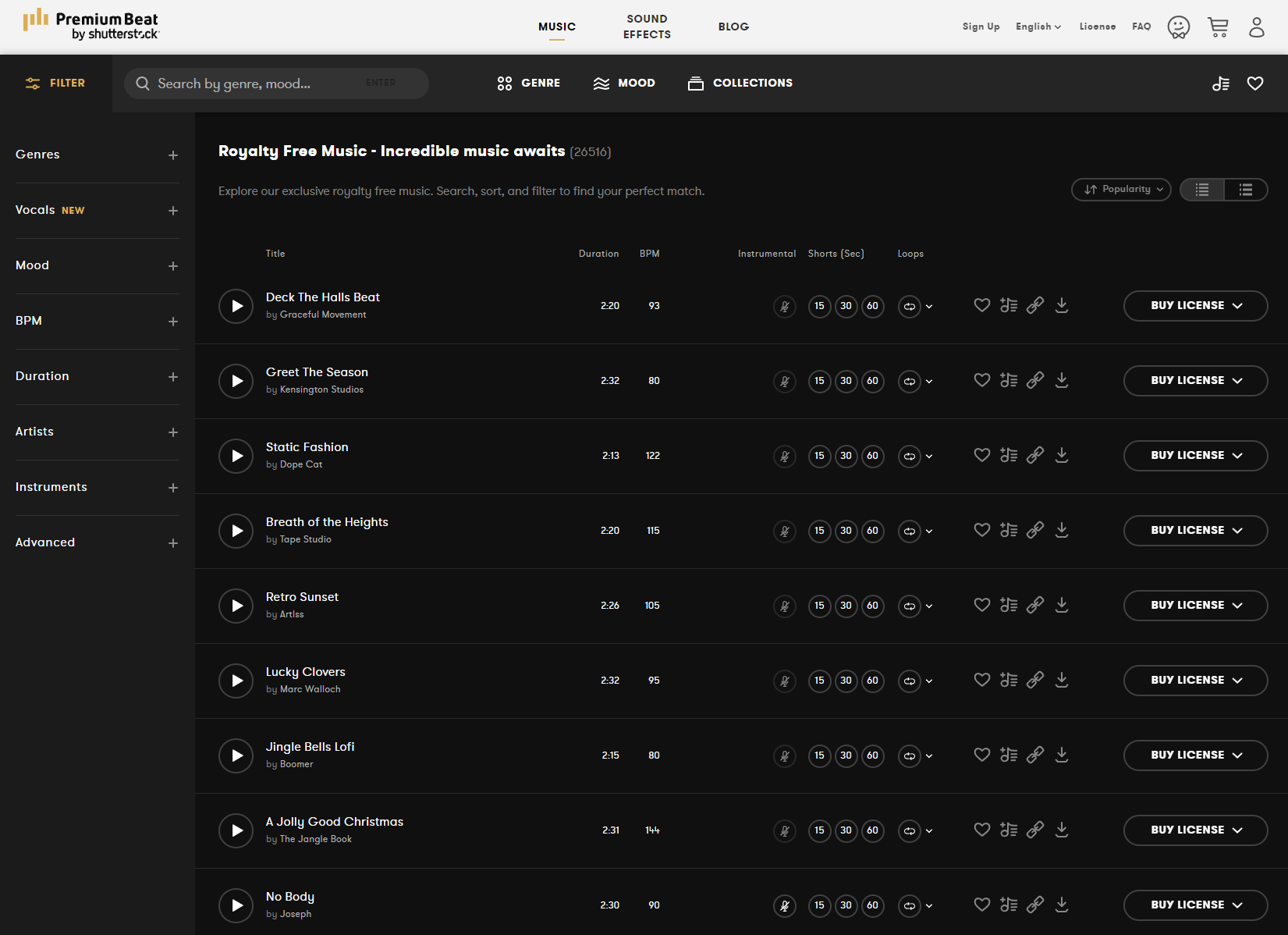This screenshot has width=1288, height=935.
Task: Open favorites heart in top toolbar
Action: [1254, 84]
